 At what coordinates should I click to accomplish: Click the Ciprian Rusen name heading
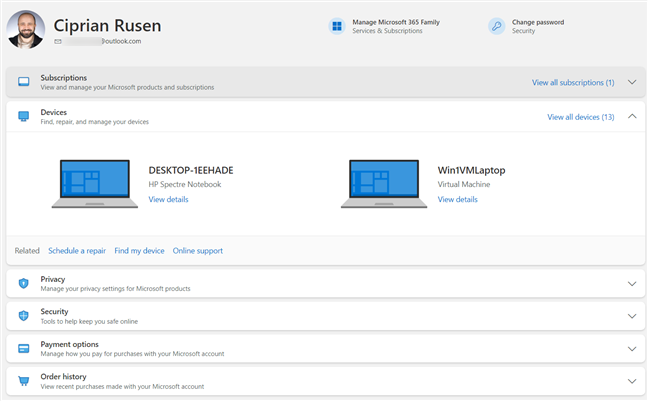pos(107,26)
